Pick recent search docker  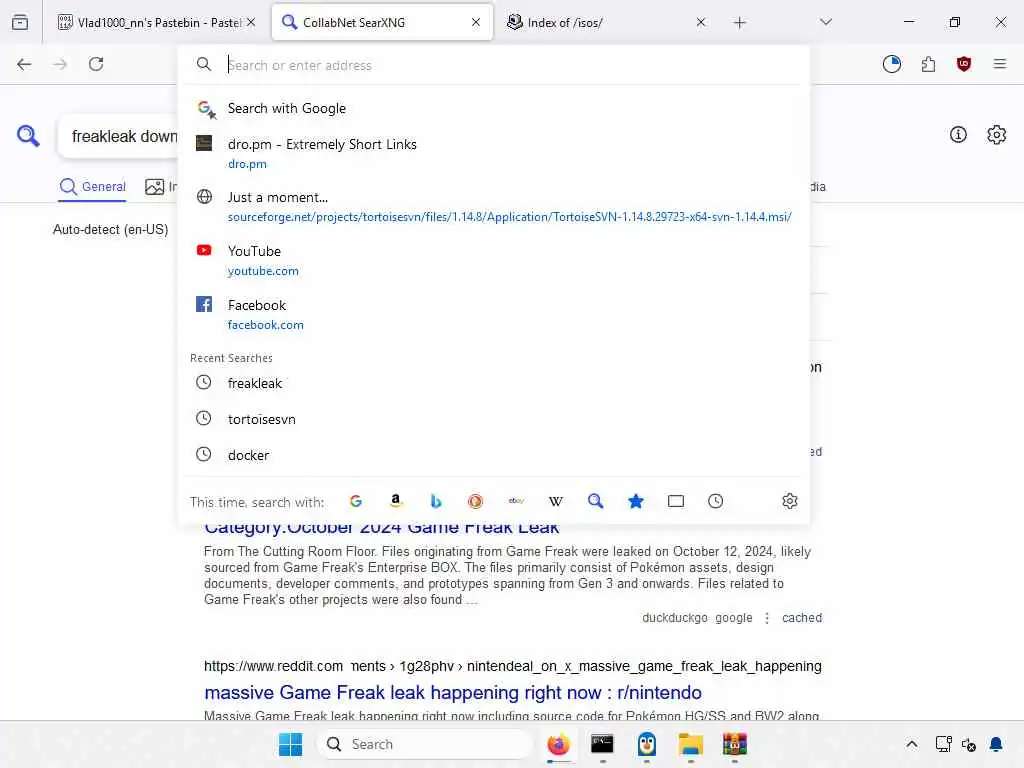(x=494, y=455)
